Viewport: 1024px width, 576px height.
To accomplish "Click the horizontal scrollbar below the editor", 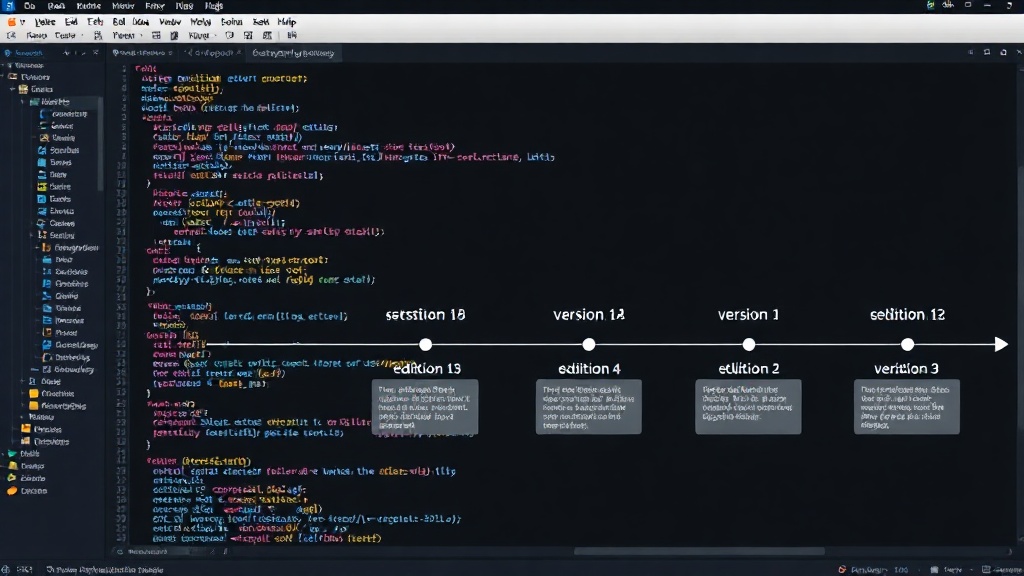I will tap(699, 551).
